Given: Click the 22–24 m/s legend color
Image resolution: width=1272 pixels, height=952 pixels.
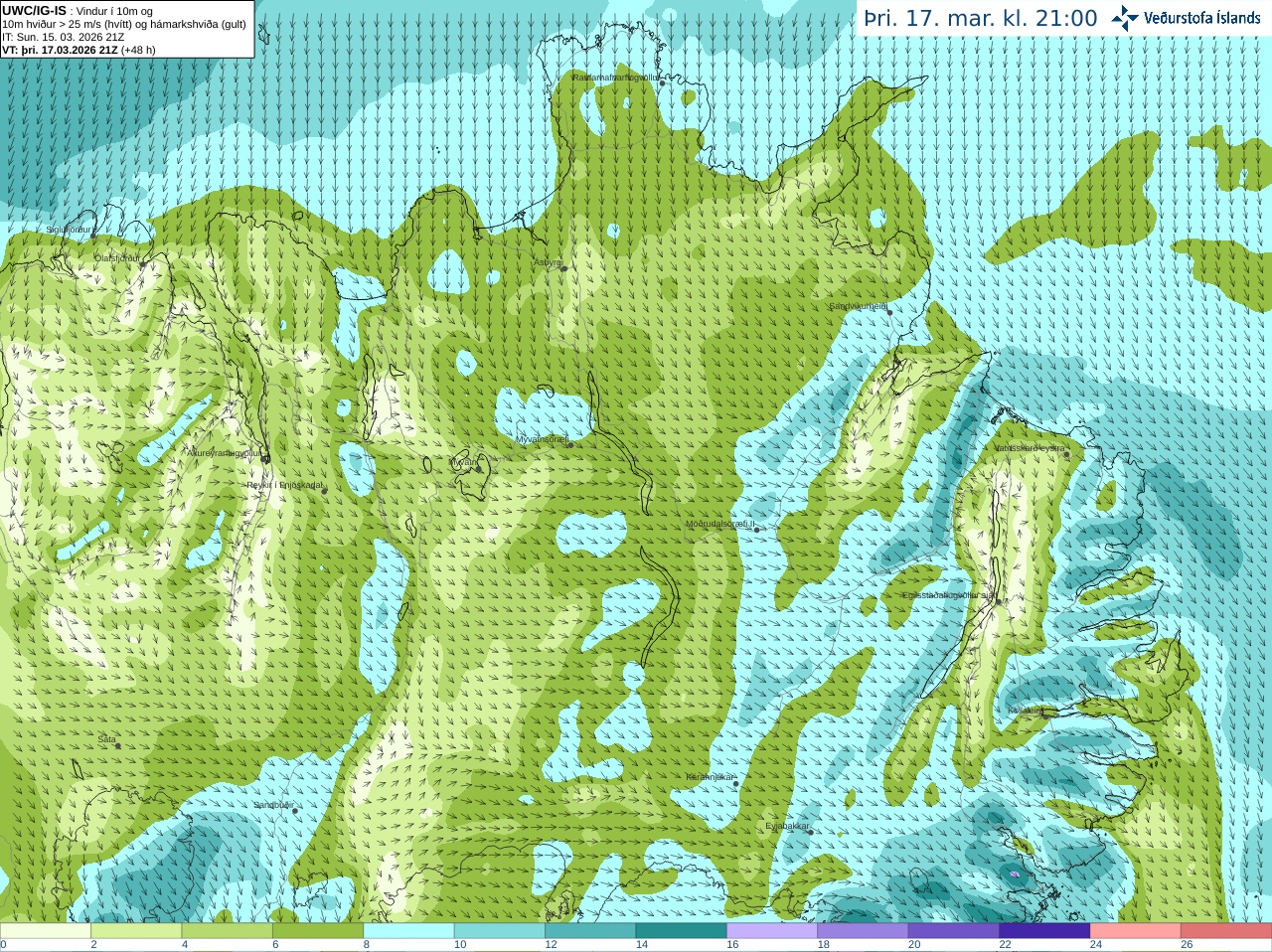Looking at the screenshot, I should pos(1044,931).
